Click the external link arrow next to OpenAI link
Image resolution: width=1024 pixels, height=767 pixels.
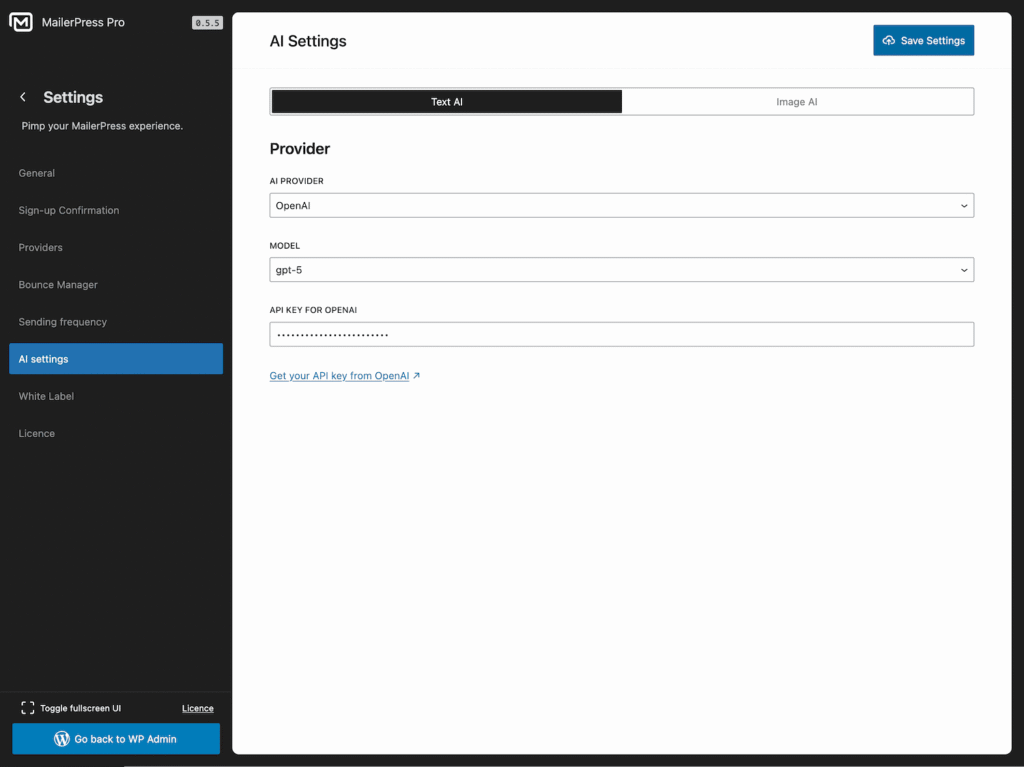pyautogui.click(x=418, y=376)
